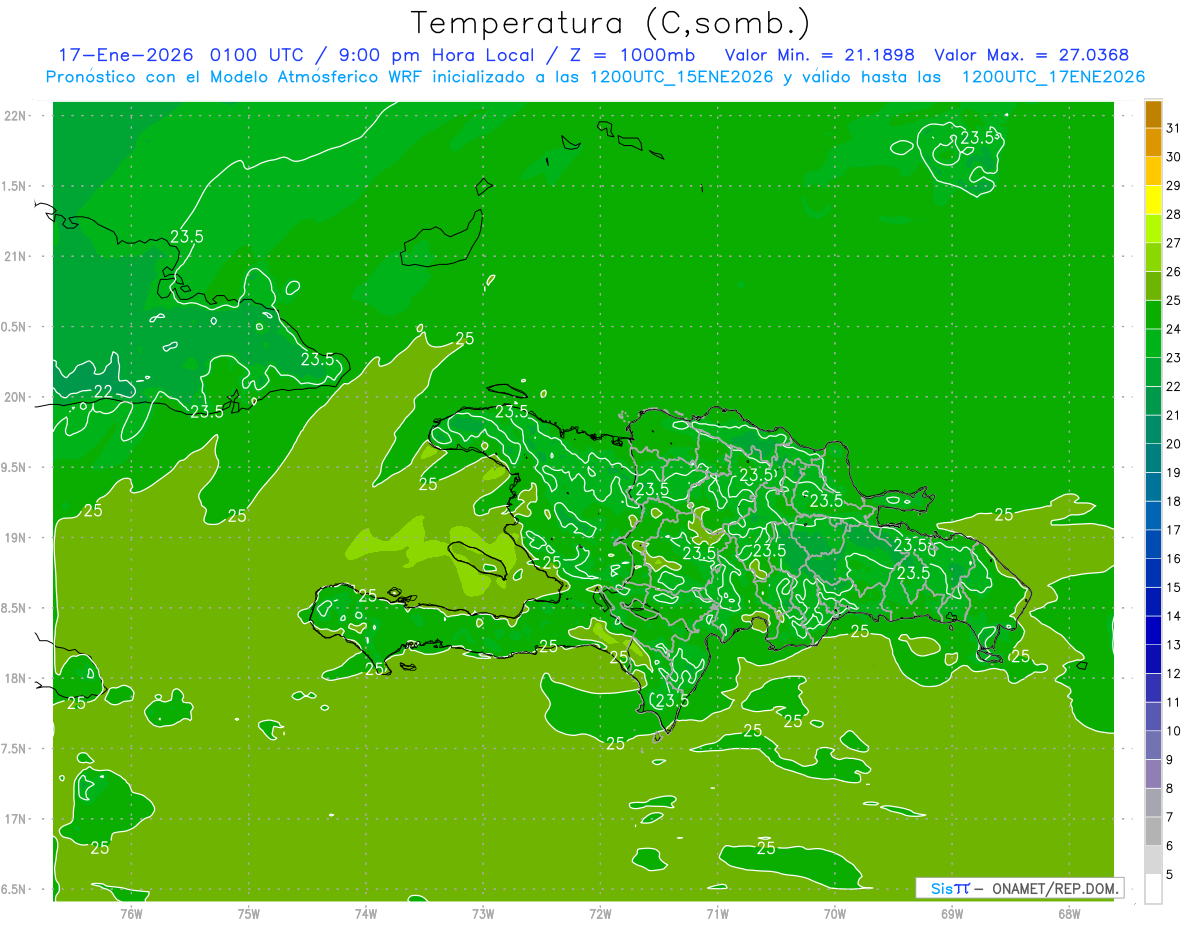This screenshot has width=1200, height=927.
Task: Click the color scale label "10"
Action: [x=1174, y=731]
